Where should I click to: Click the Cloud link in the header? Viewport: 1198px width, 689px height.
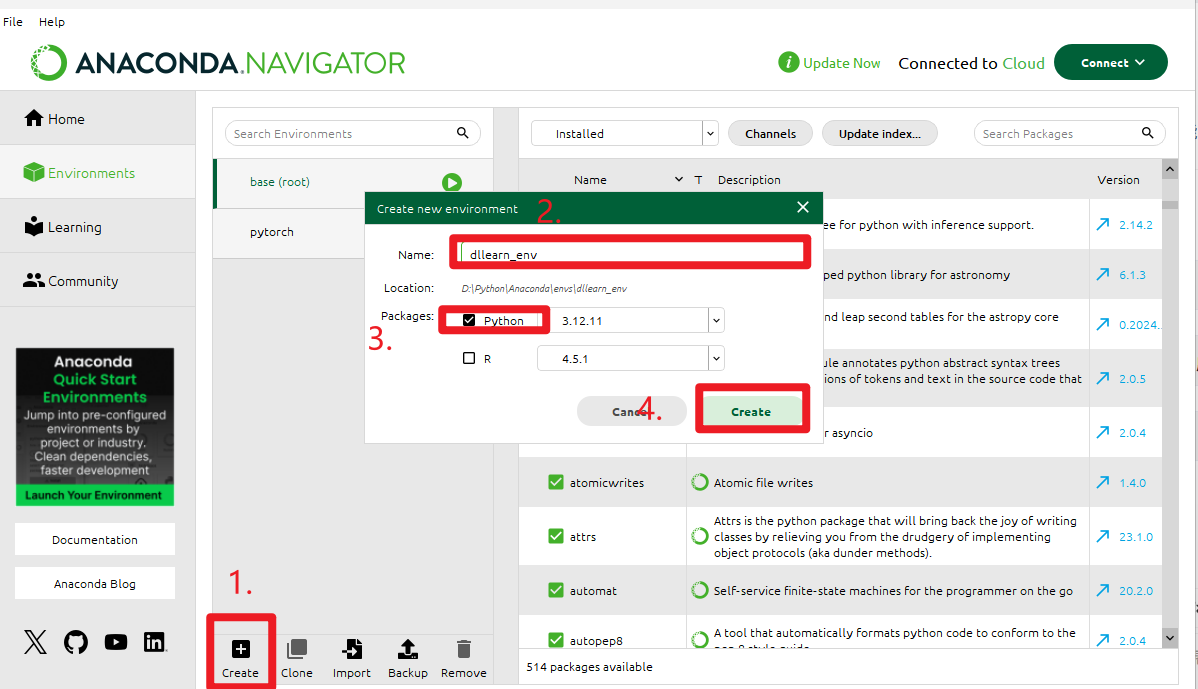(1023, 63)
